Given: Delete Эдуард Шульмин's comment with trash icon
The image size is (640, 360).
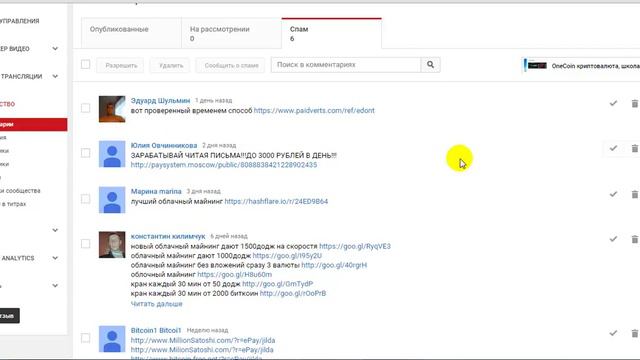Looking at the screenshot, I should point(635,104).
